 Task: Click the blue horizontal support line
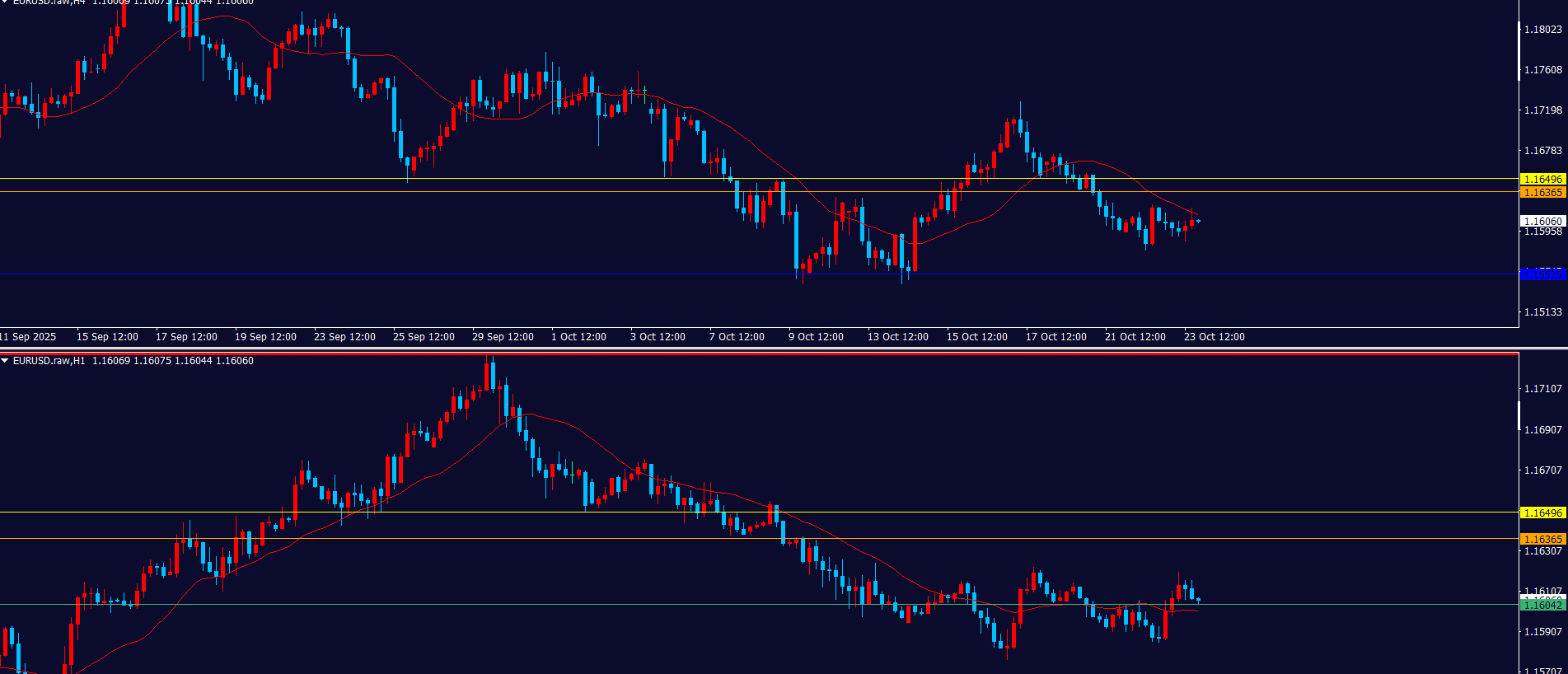[x=494, y=274]
